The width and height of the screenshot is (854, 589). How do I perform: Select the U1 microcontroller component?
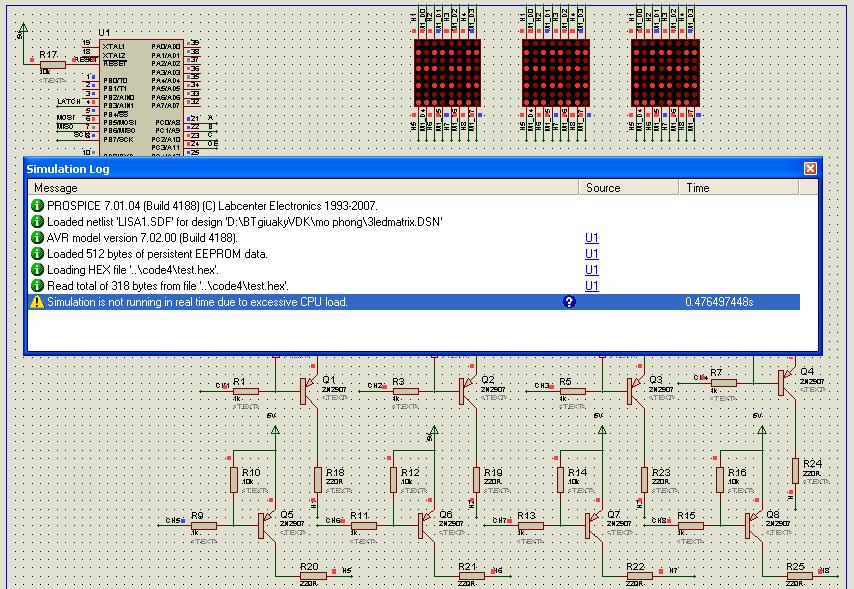click(x=142, y=97)
